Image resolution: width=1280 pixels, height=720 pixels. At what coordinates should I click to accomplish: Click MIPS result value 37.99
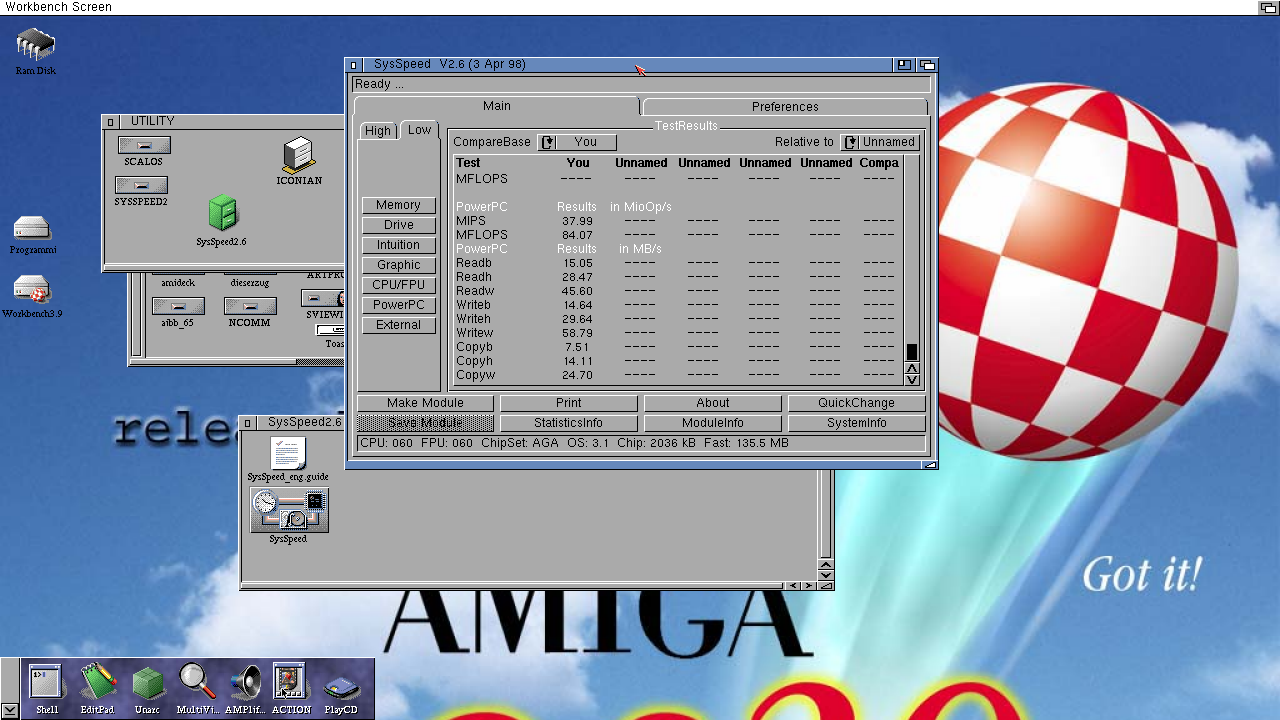[577, 221]
